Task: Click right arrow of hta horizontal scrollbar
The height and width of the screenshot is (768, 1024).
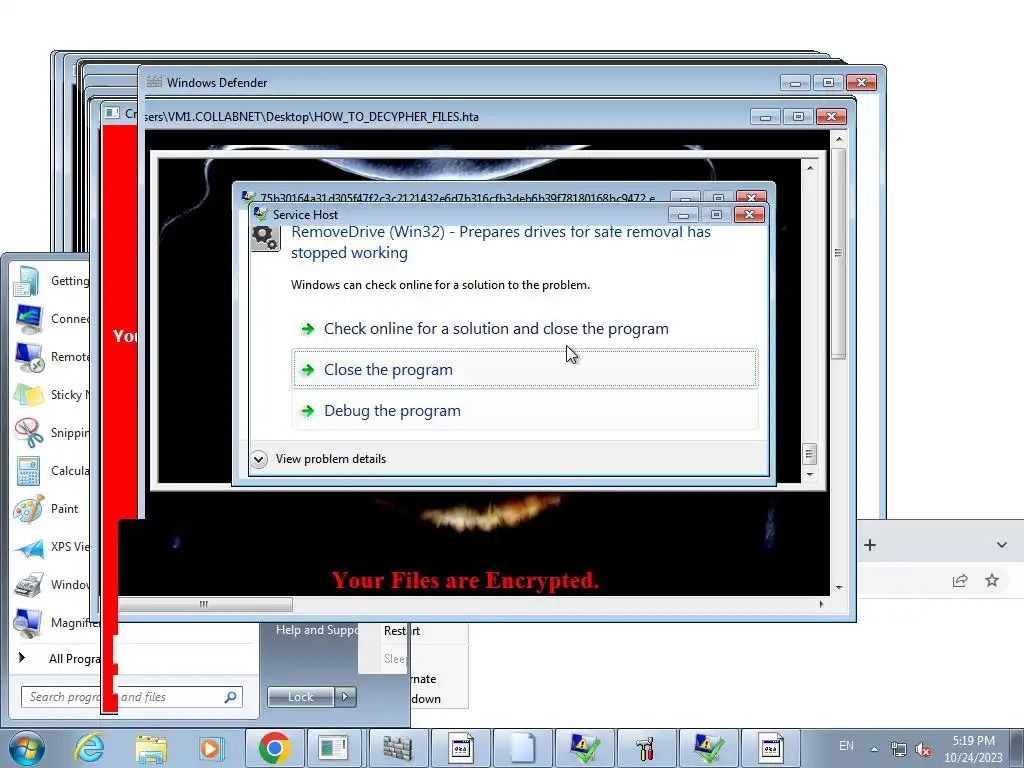Action: [822, 604]
